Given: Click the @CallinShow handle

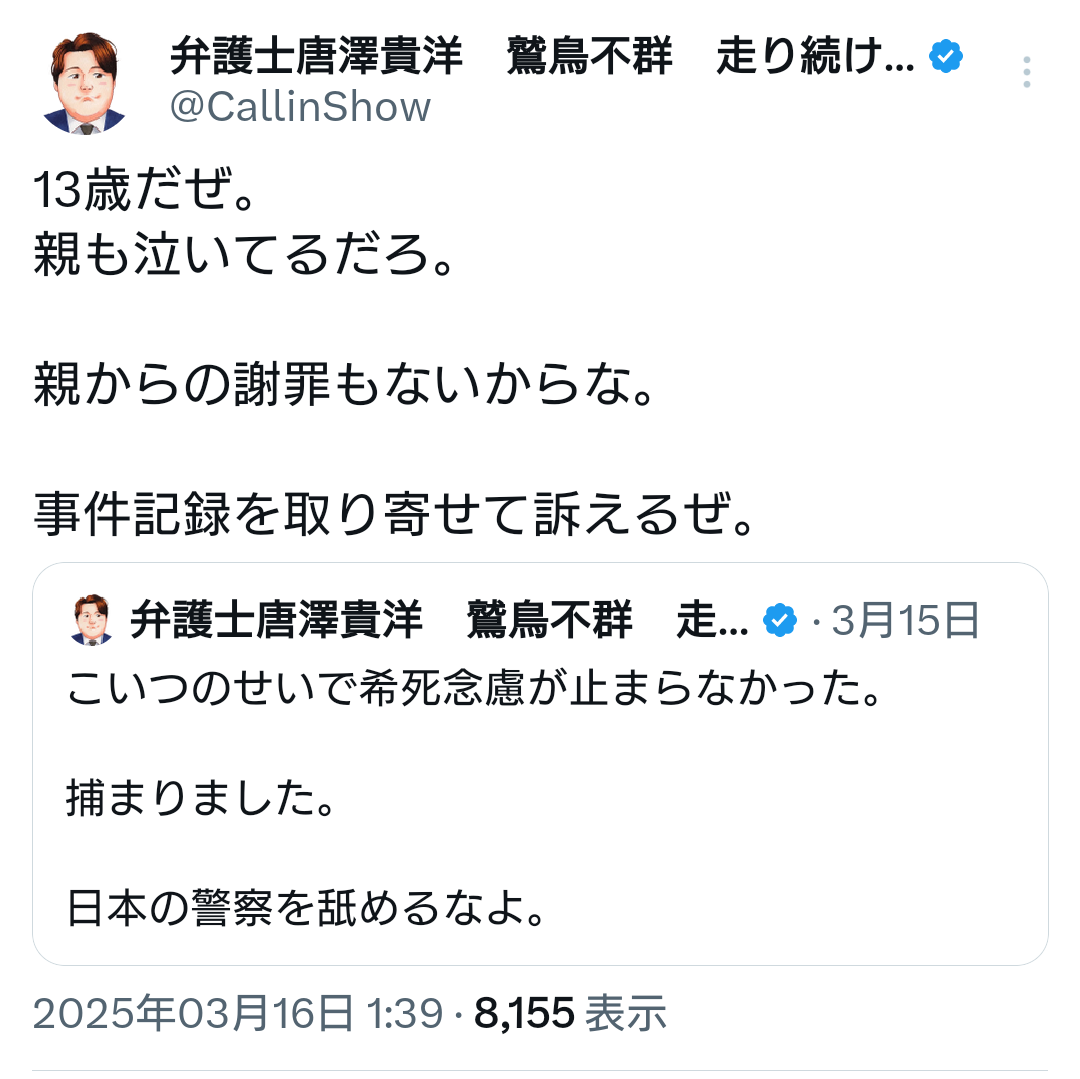Looking at the screenshot, I should coord(300,107).
